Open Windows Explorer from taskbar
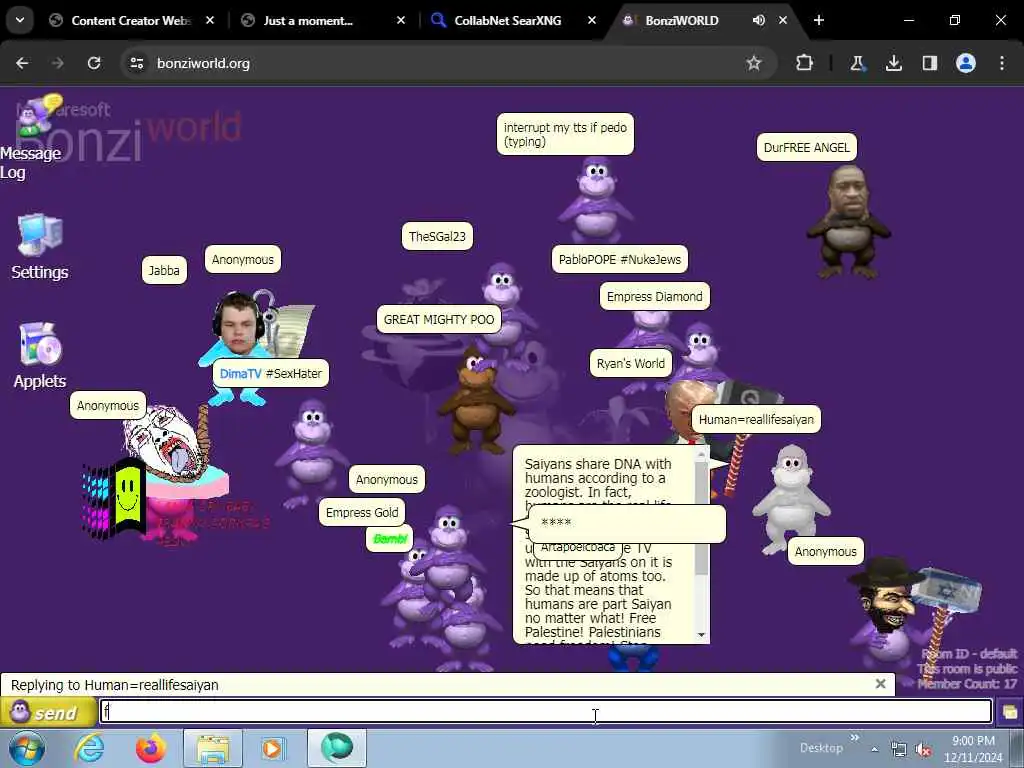The image size is (1024, 768). coord(213,748)
